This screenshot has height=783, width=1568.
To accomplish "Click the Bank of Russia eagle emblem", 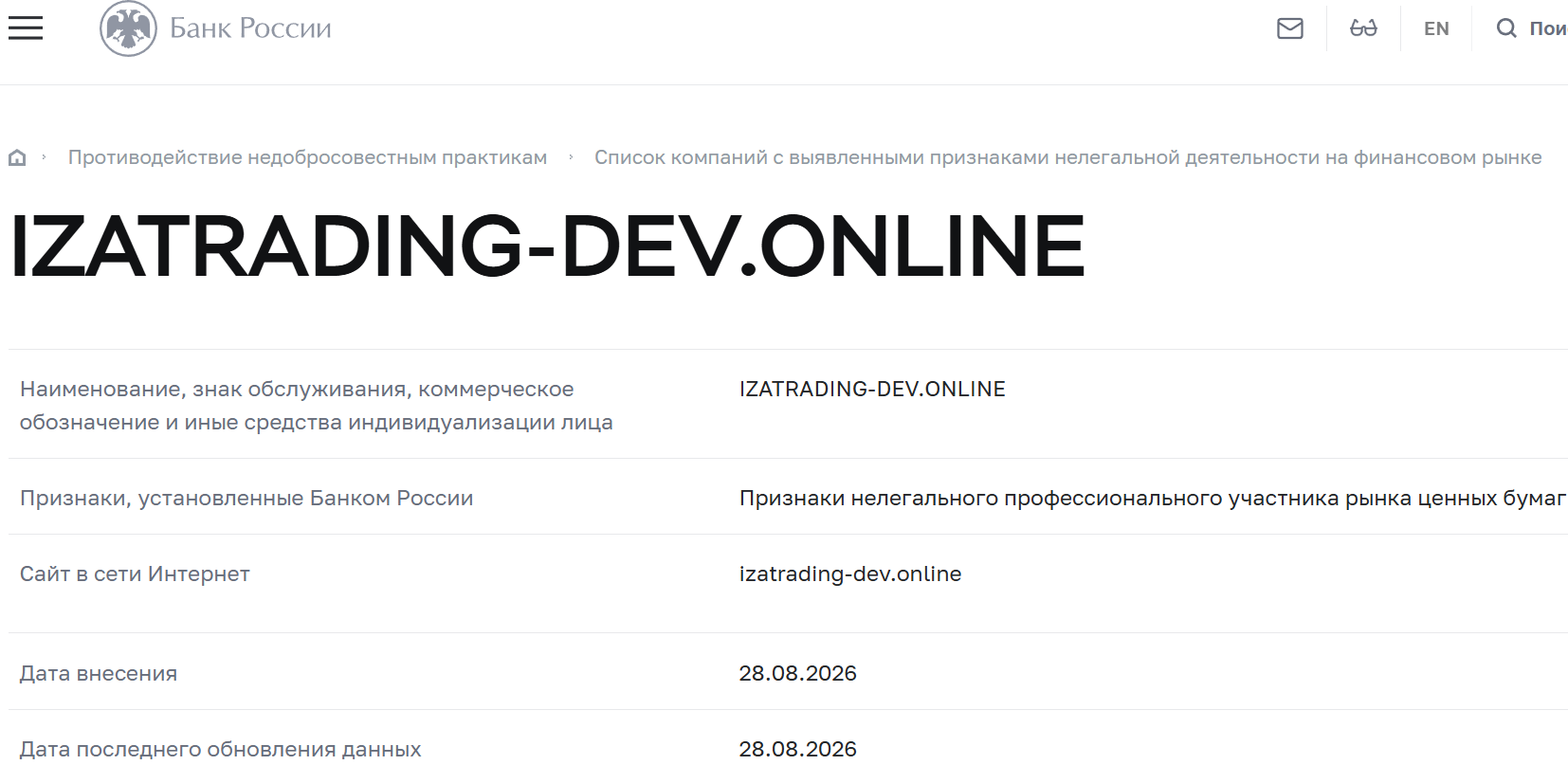I will pyautogui.click(x=128, y=28).
